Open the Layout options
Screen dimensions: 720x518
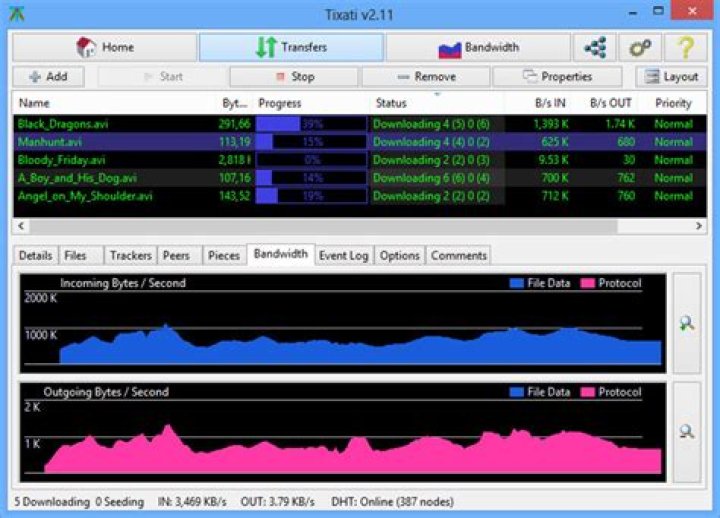click(671, 77)
